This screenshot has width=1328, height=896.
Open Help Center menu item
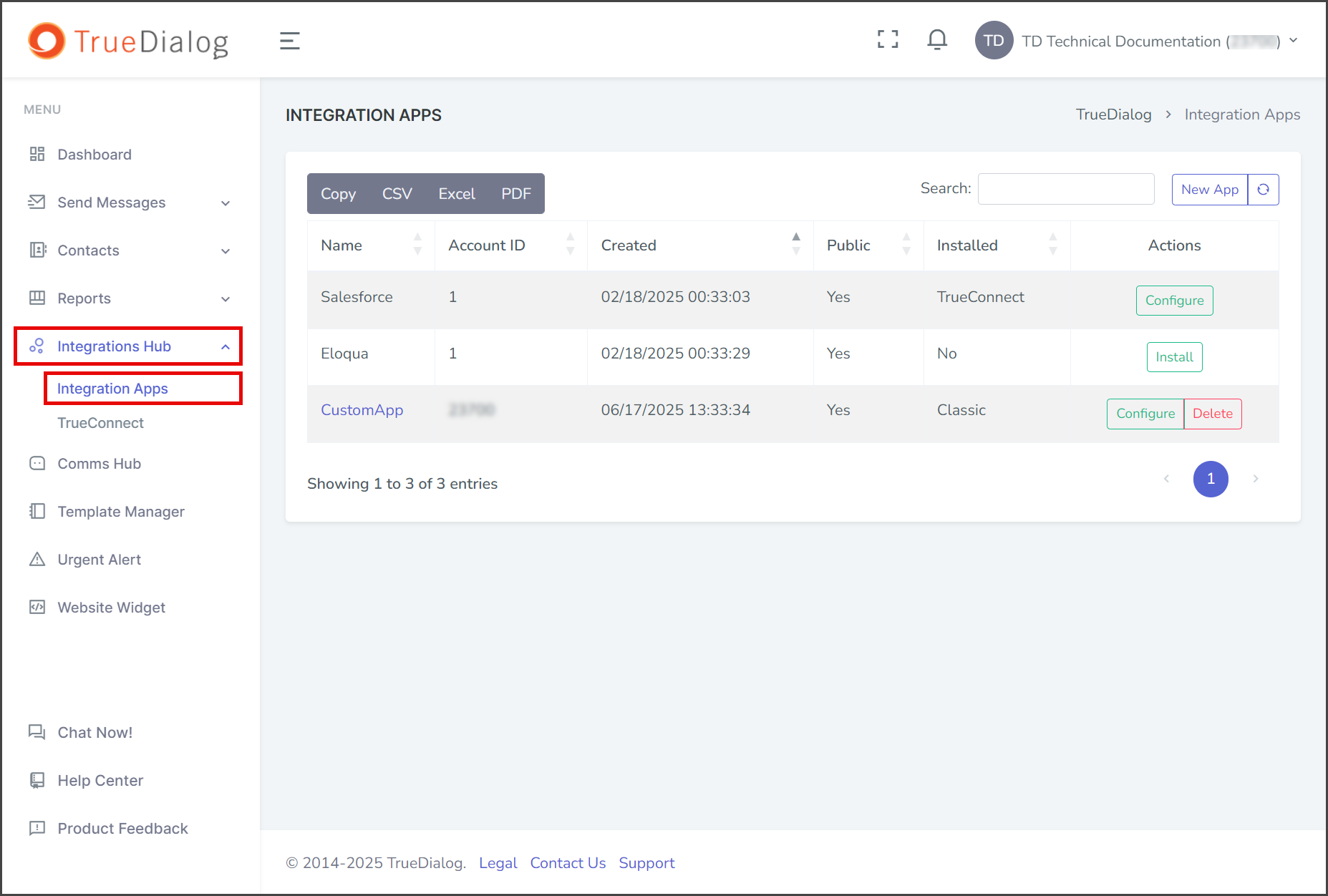tap(100, 781)
